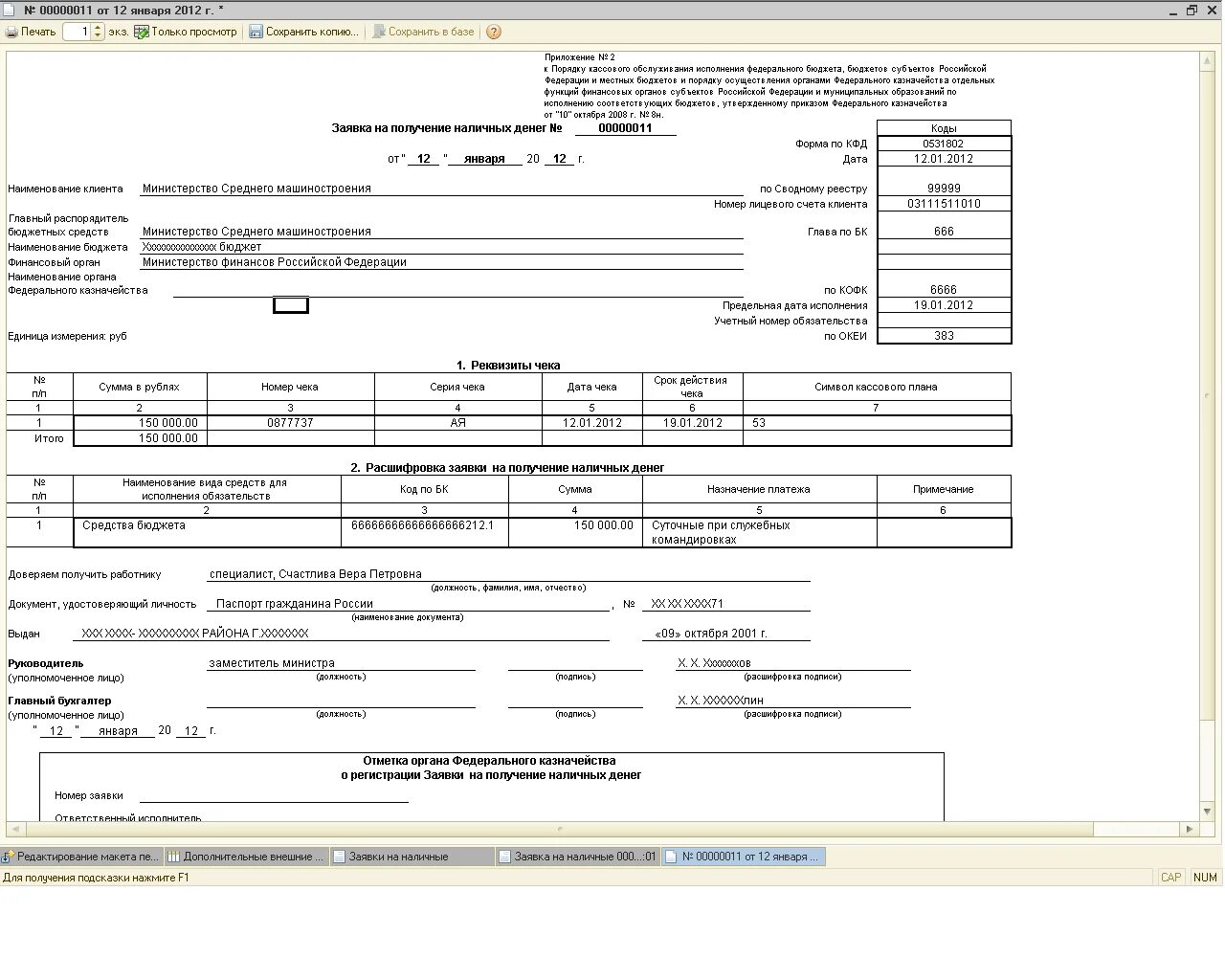Switch to Дополнительные внешние tab
The height and width of the screenshot is (980, 1225).
click(x=247, y=857)
